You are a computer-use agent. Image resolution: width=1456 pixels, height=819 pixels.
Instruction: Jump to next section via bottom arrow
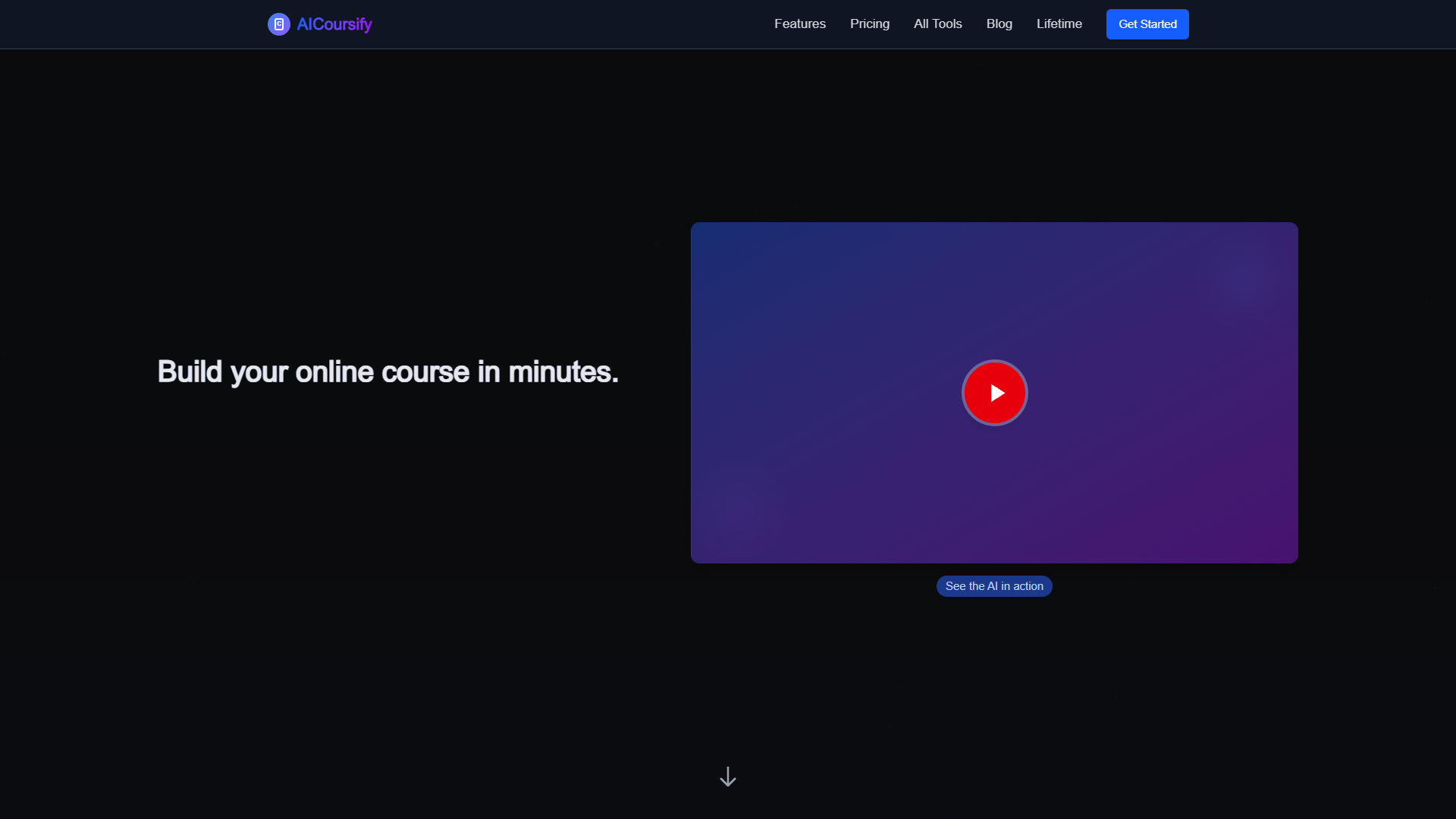point(728,777)
